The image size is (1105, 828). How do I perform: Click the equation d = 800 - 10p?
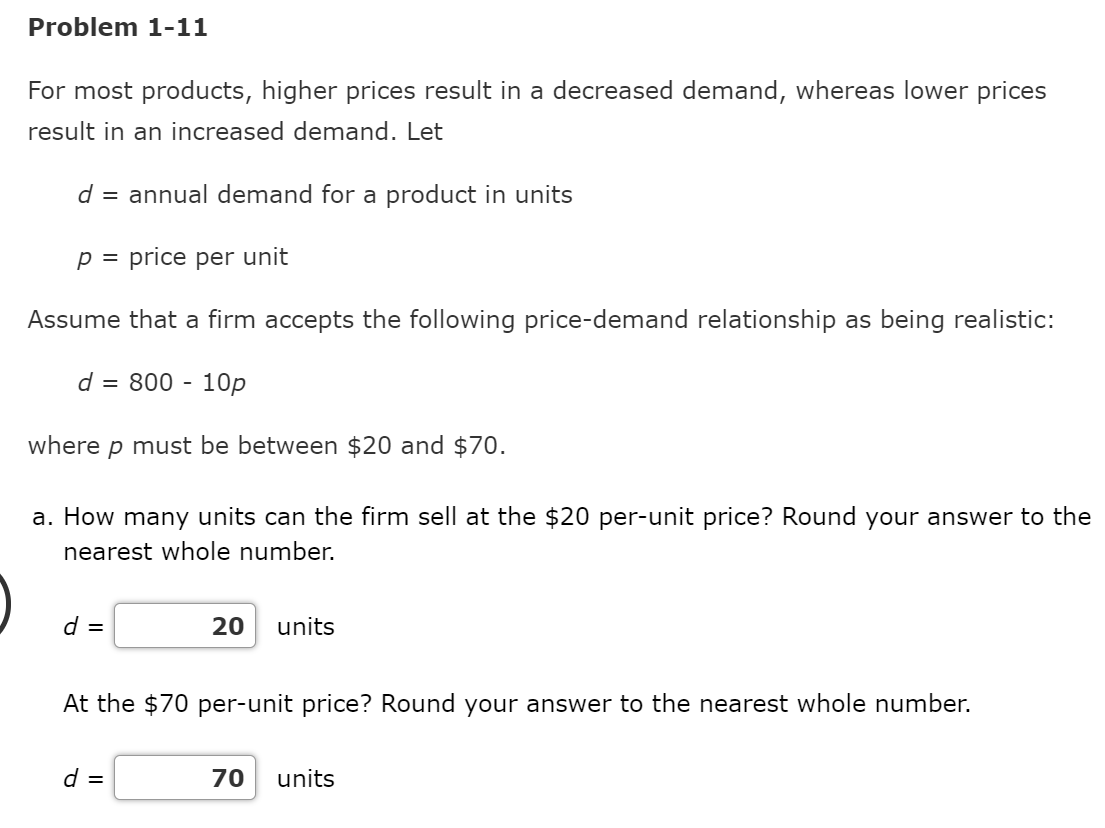point(162,382)
